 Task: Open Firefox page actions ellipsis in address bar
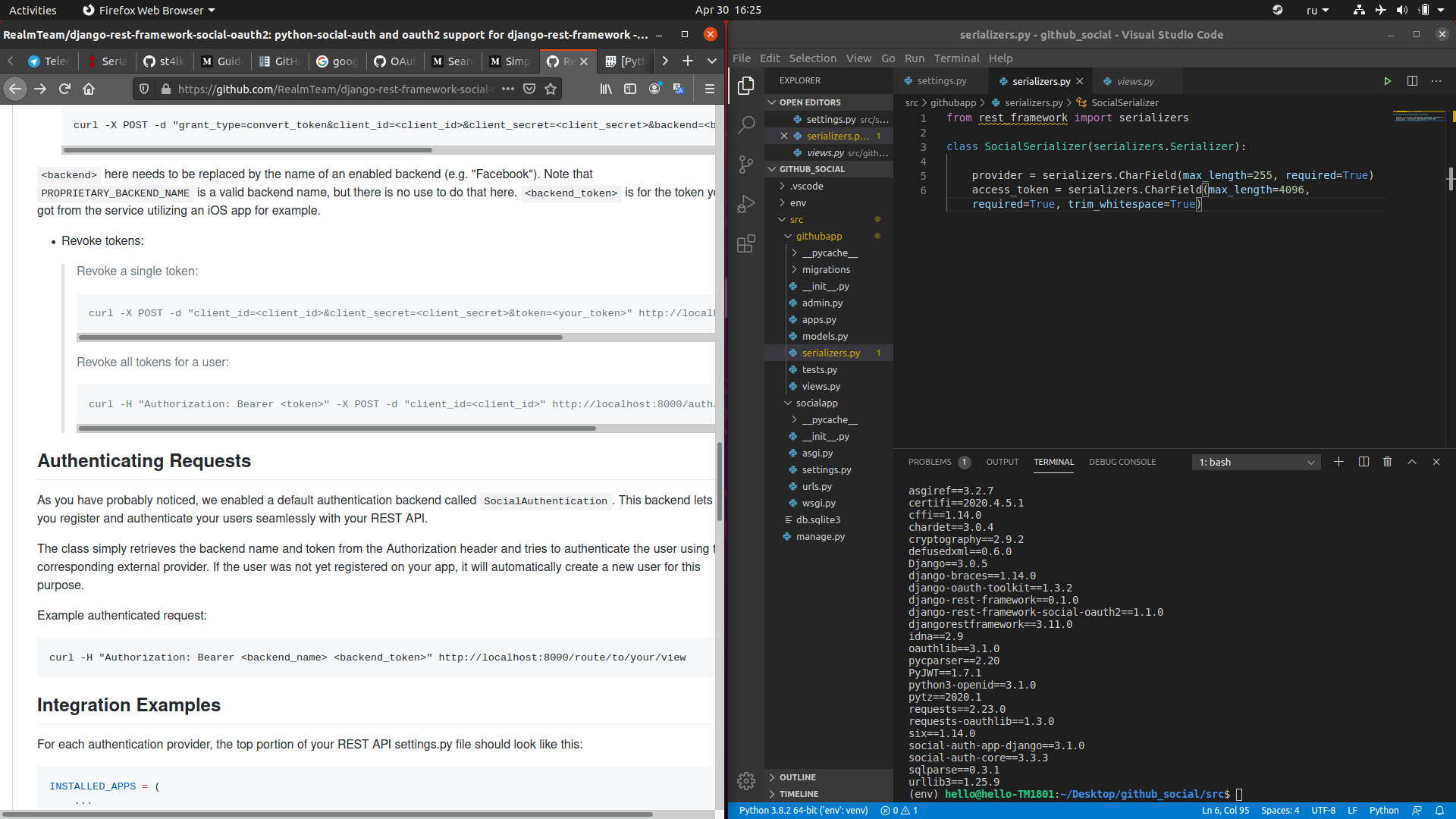click(x=508, y=89)
